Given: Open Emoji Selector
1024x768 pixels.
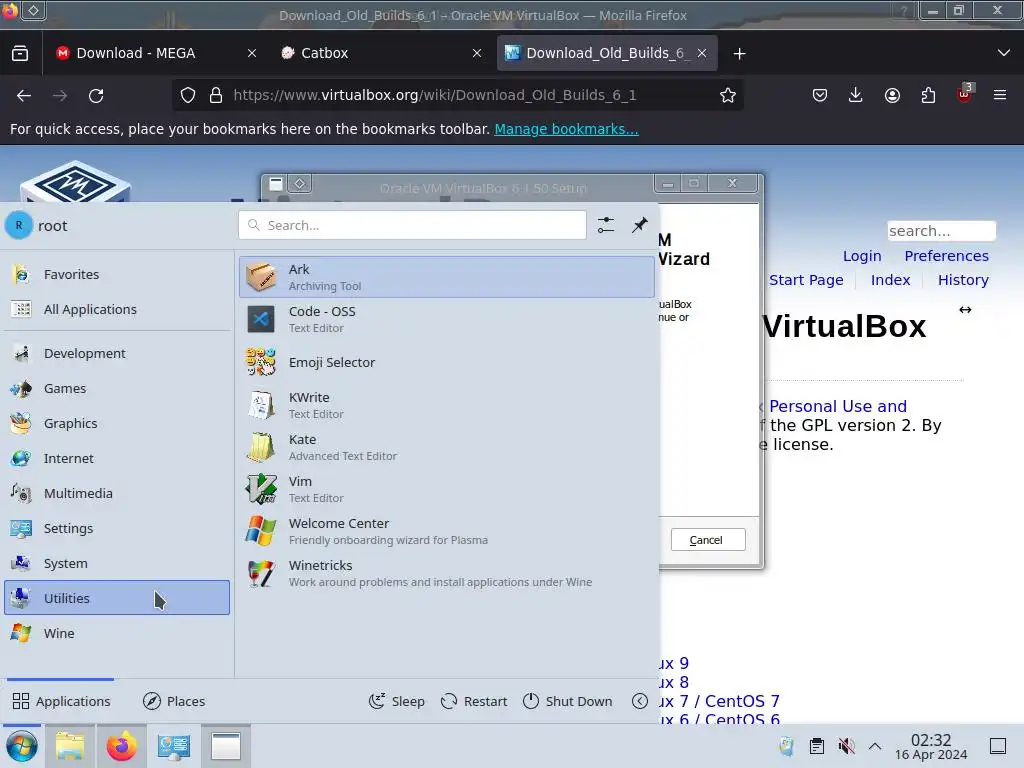Looking at the screenshot, I should [447, 362].
